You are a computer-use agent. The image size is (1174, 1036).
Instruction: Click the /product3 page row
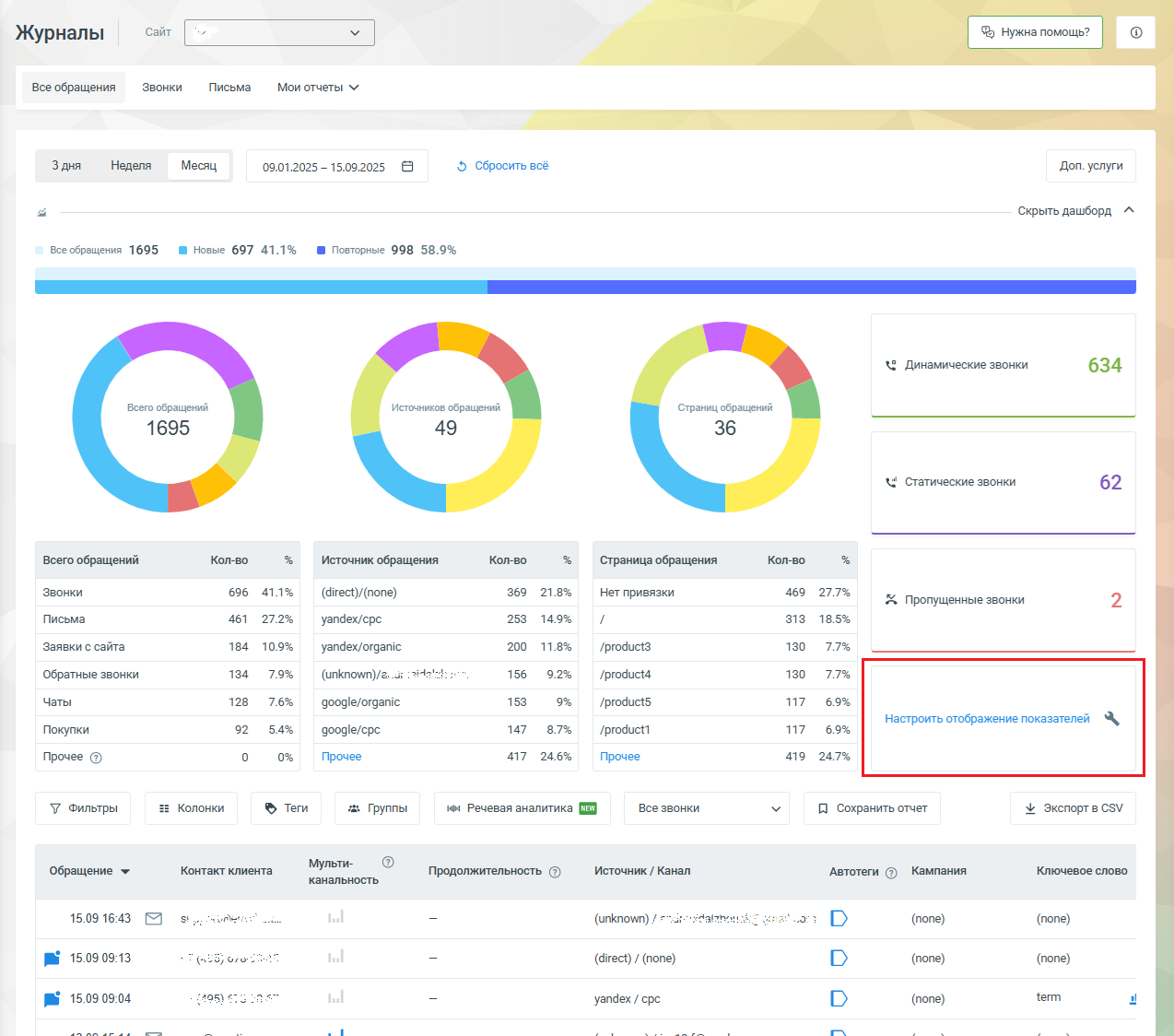[x=725, y=647]
